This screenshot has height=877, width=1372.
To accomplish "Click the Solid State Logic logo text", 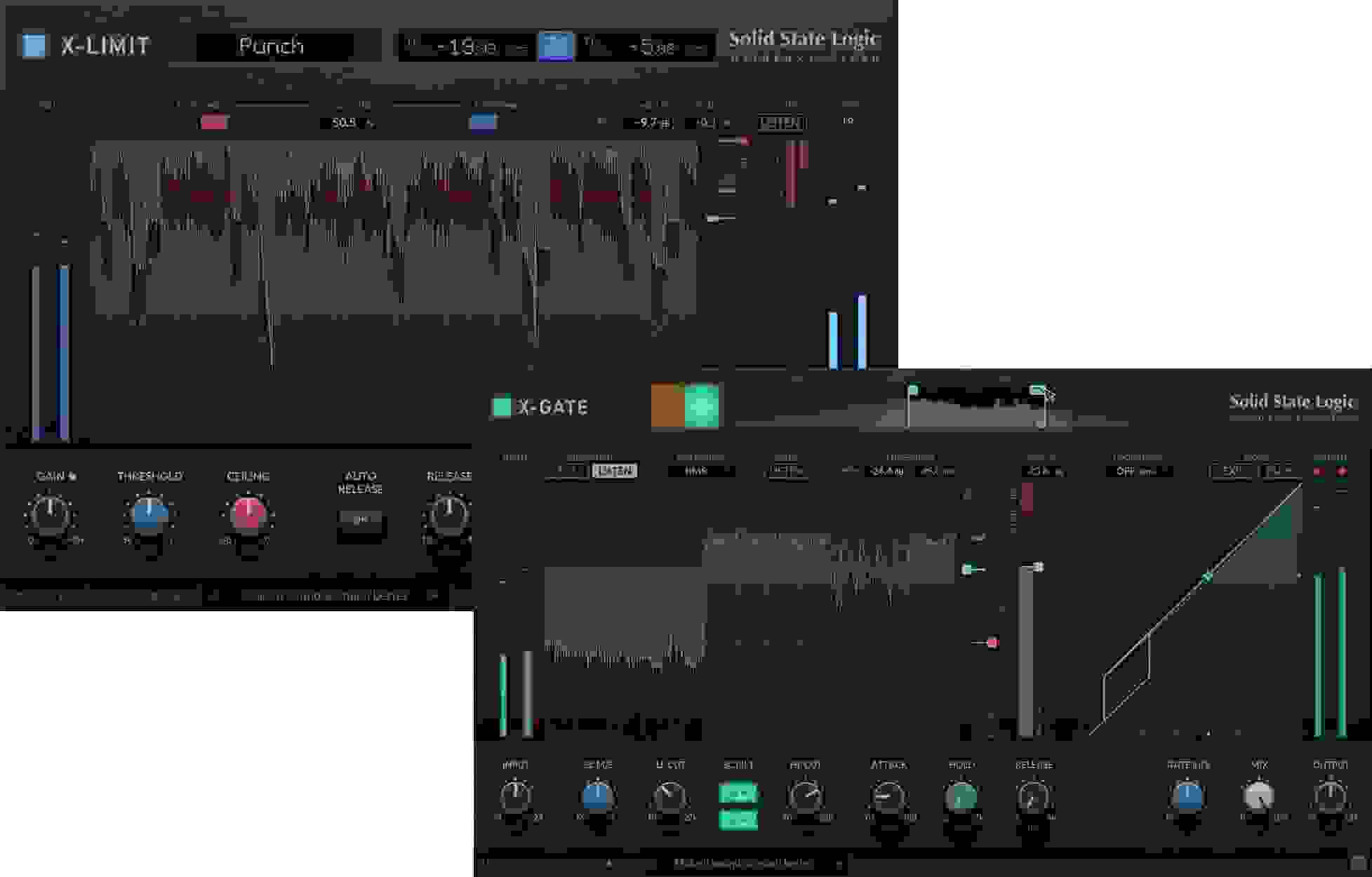I will click(806, 39).
